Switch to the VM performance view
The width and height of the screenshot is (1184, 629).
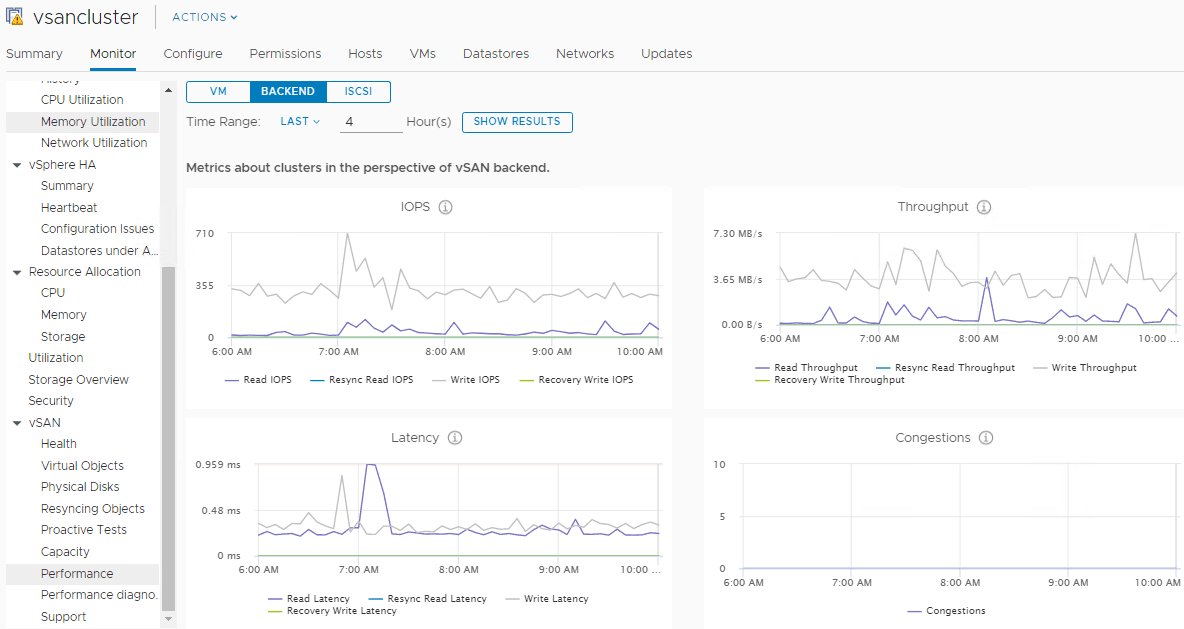(x=217, y=91)
